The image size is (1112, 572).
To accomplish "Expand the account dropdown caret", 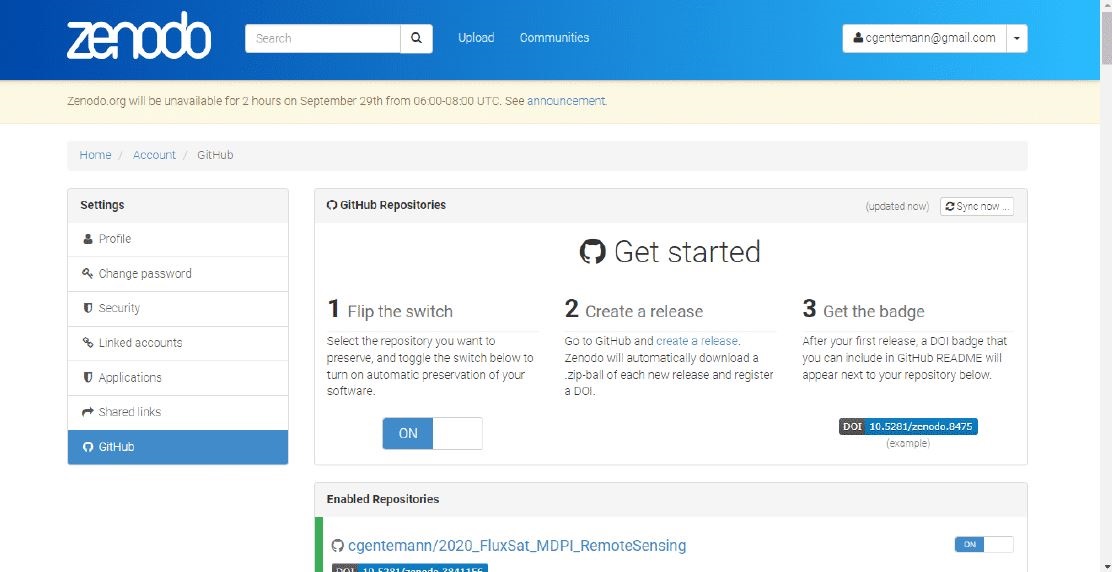I will [1017, 38].
